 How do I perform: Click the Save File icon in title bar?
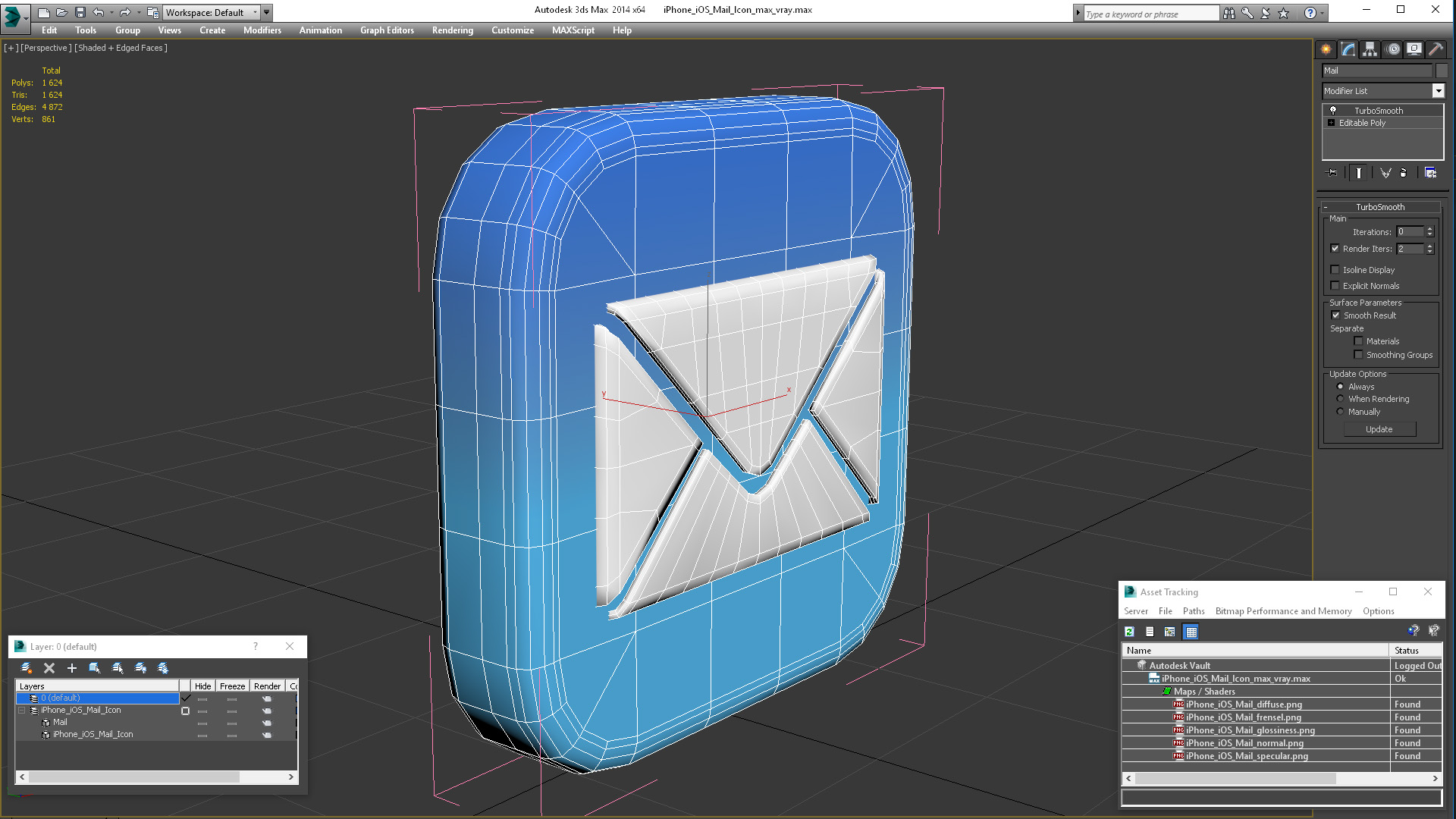[80, 12]
